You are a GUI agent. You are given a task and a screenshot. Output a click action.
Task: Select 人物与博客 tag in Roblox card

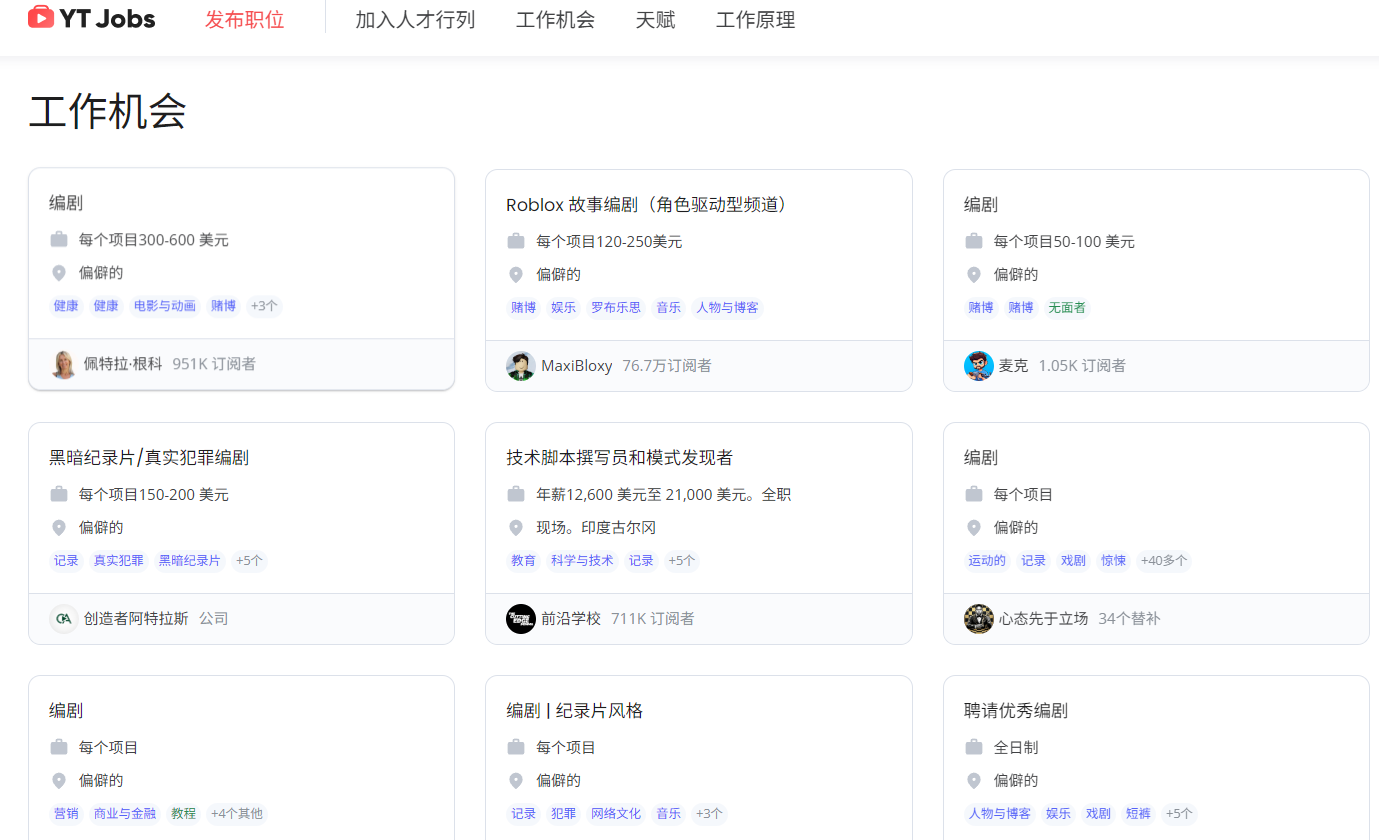tap(727, 308)
